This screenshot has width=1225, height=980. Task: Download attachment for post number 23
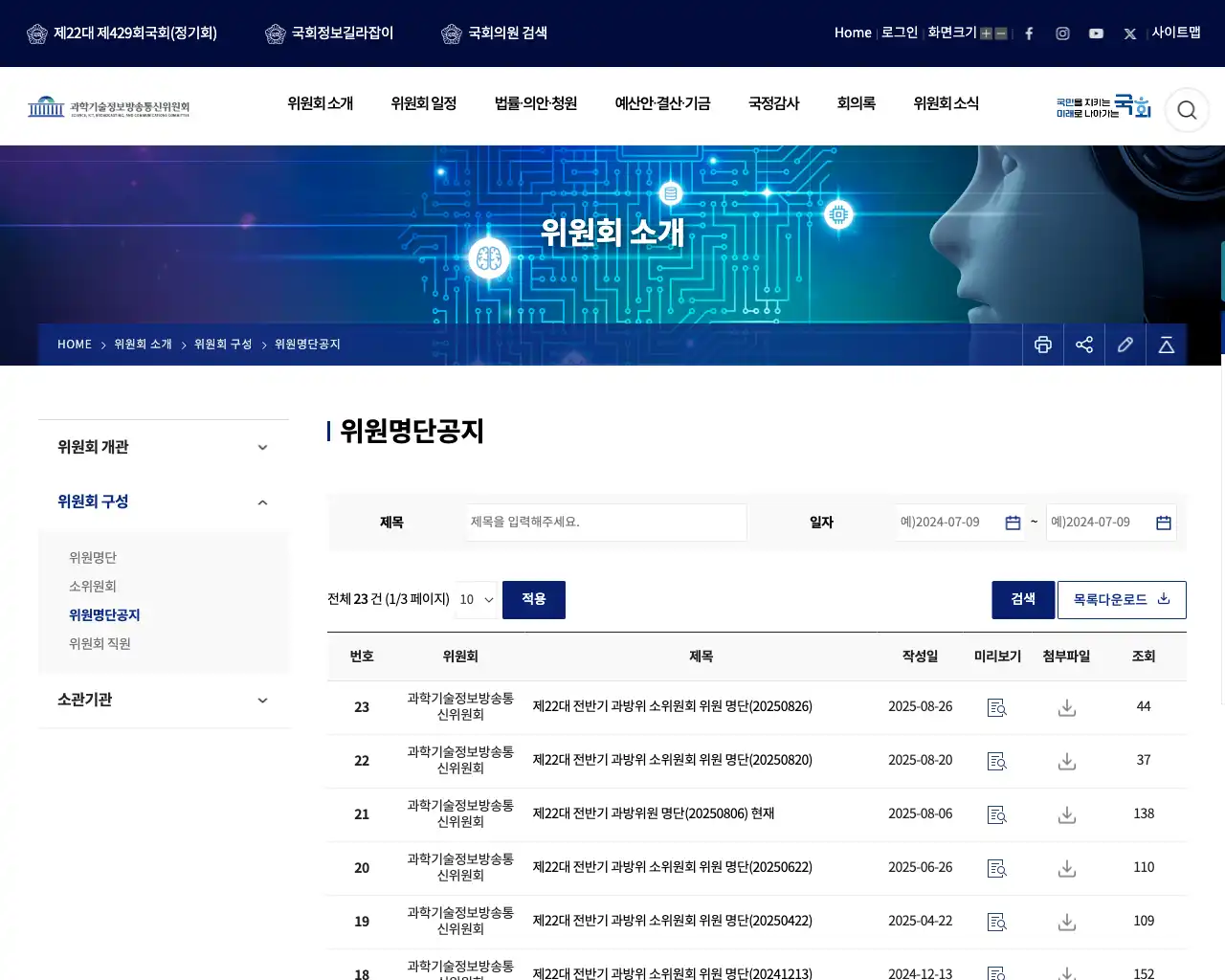click(1067, 707)
